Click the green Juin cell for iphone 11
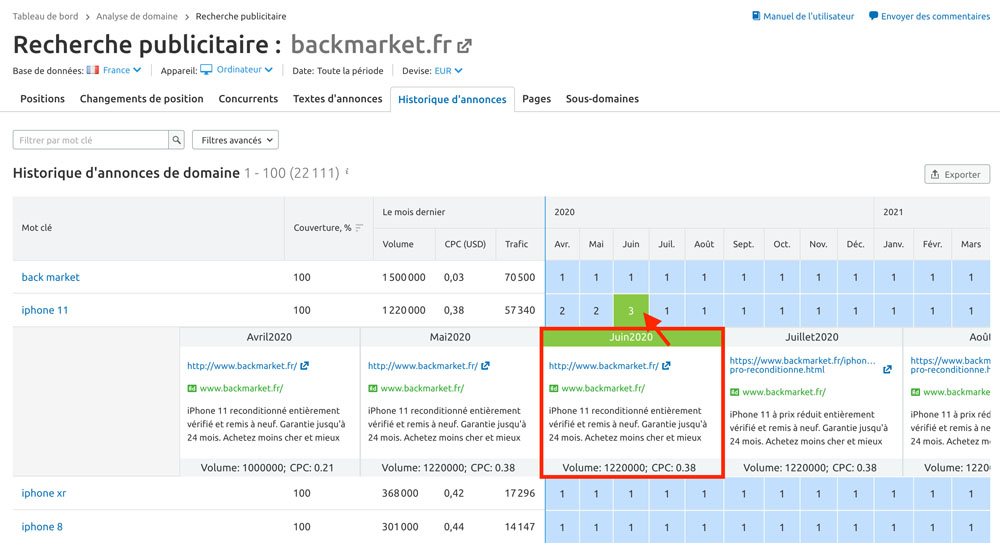Viewport: 1000px width, 543px height. (631, 311)
